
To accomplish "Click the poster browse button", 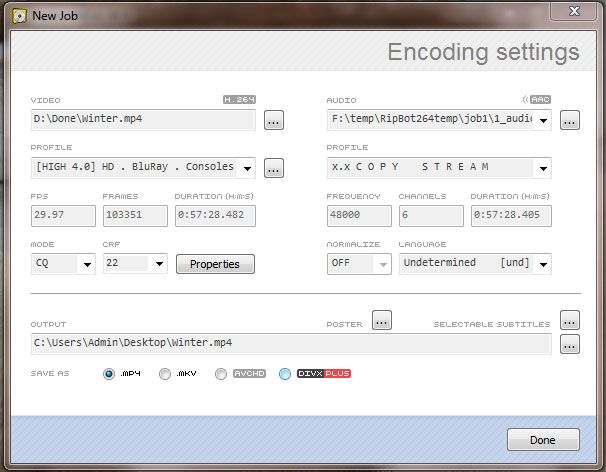I will (x=382, y=321).
